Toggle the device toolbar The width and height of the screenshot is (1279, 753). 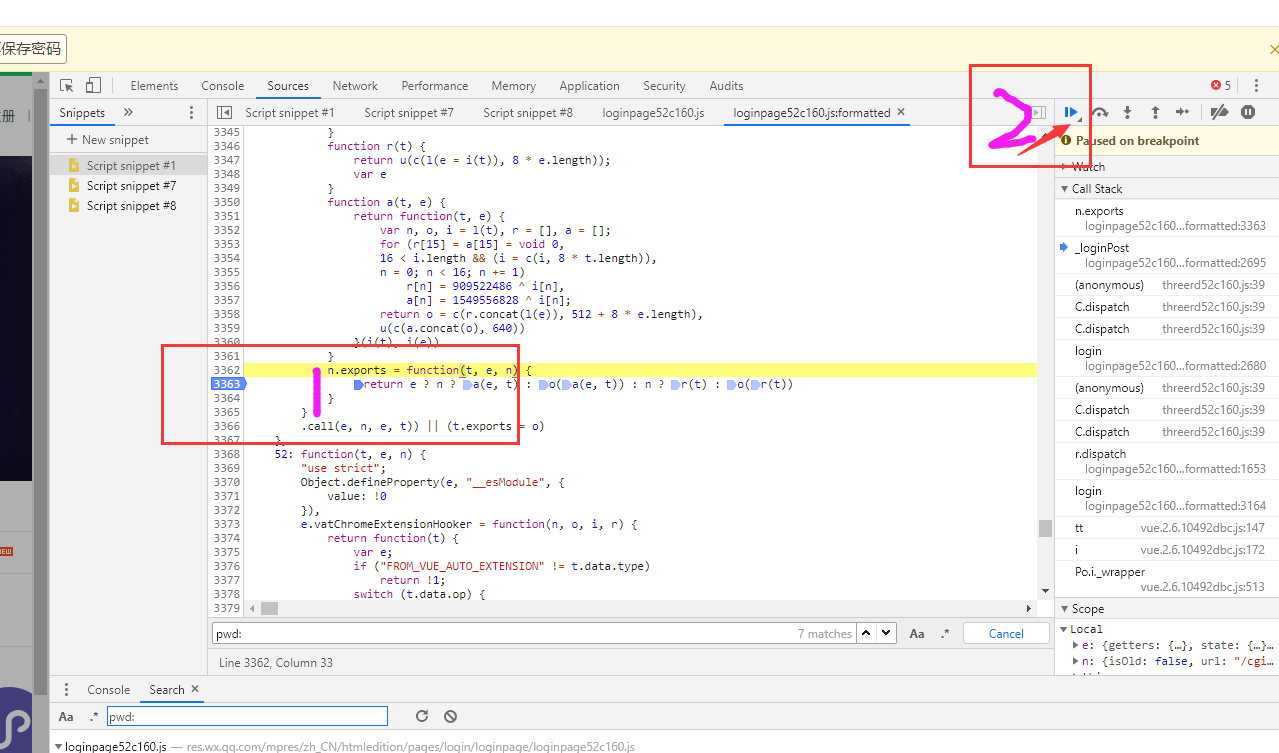click(93, 86)
